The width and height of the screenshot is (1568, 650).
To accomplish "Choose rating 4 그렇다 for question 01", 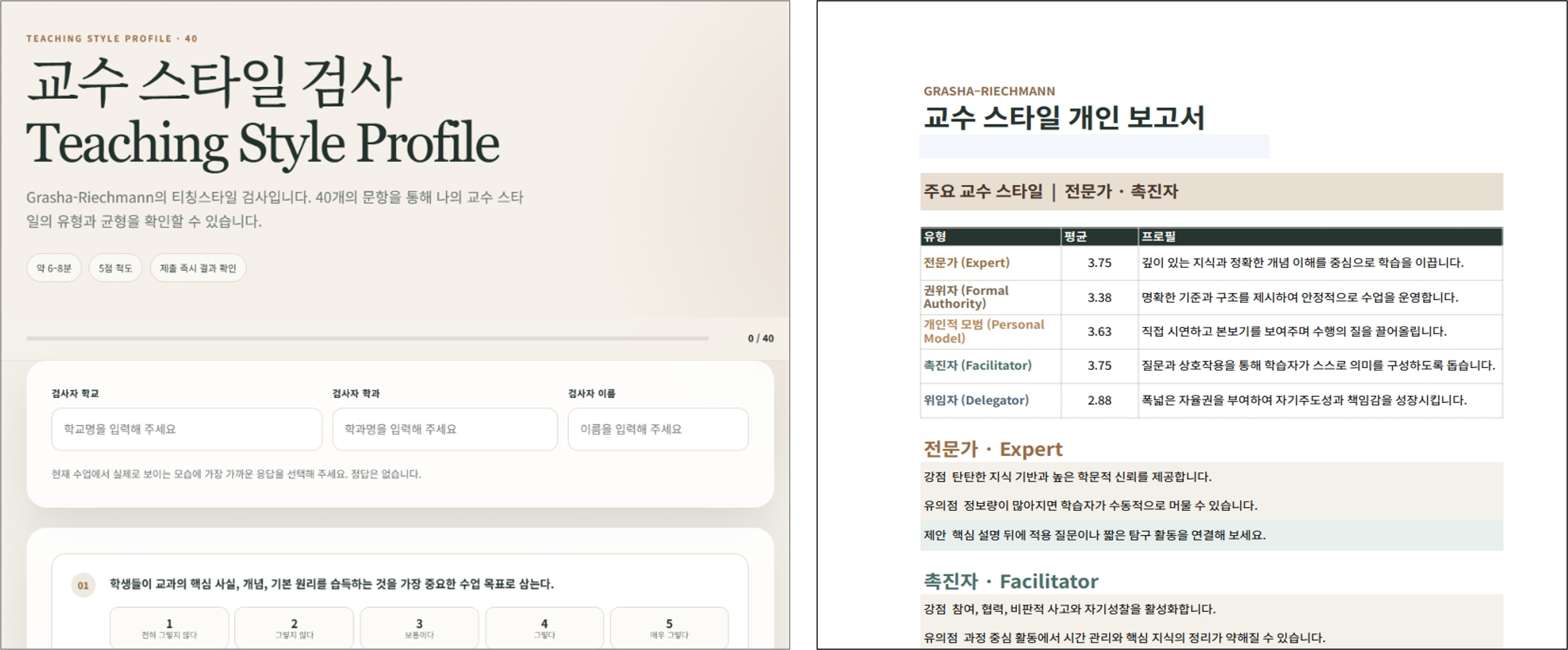I will tap(544, 627).
